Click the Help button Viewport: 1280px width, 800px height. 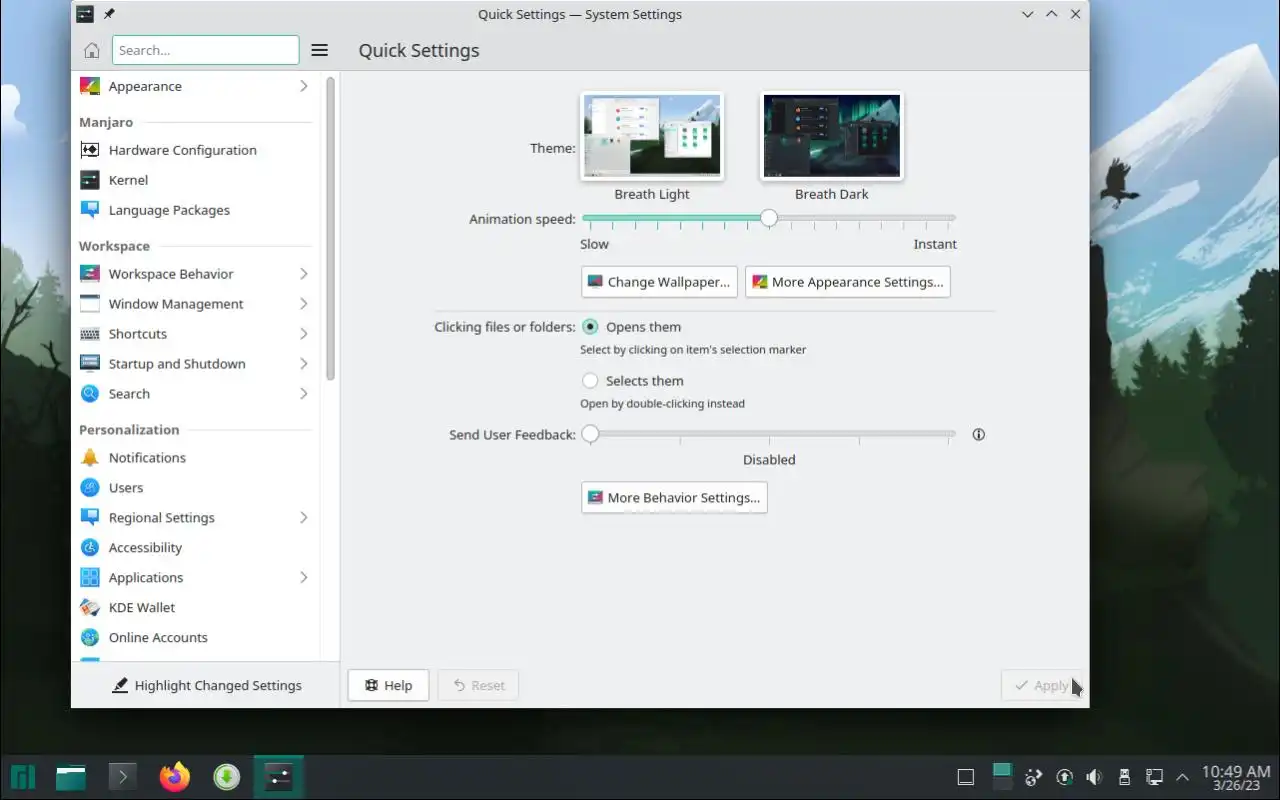click(x=388, y=685)
